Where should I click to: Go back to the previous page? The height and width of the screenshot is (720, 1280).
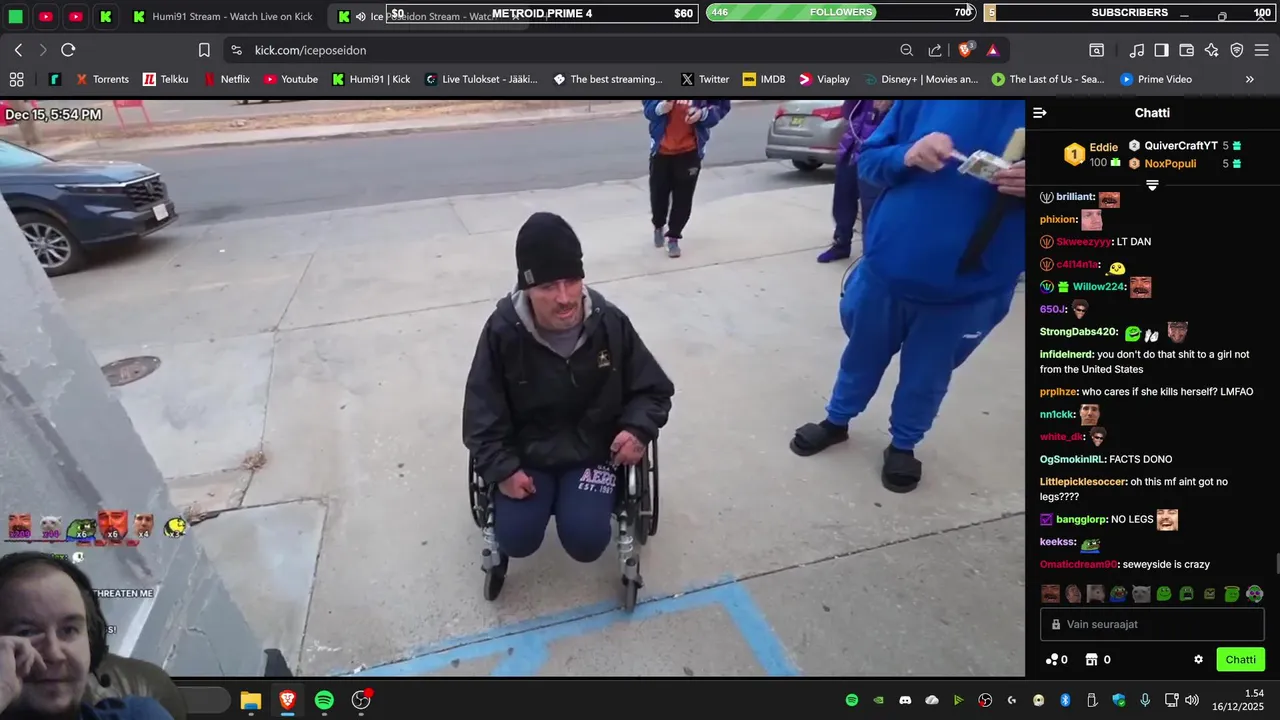tap(18, 50)
